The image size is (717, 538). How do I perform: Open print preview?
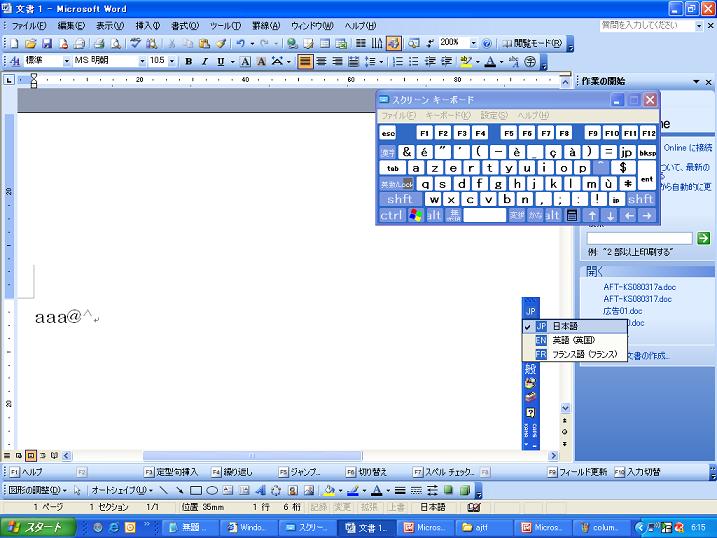click(x=116, y=43)
